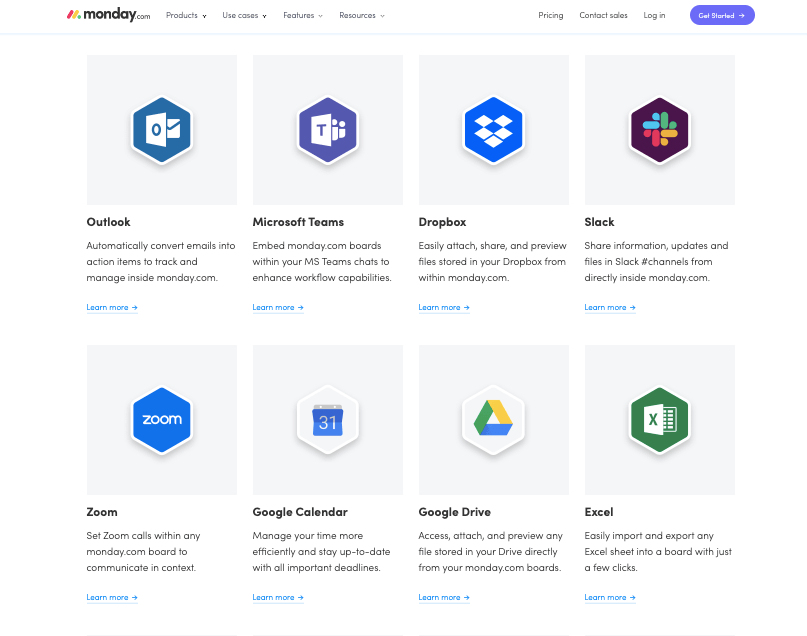
Task: Click the description 'Easily attach, share, and preview files'
Action: click(493, 261)
